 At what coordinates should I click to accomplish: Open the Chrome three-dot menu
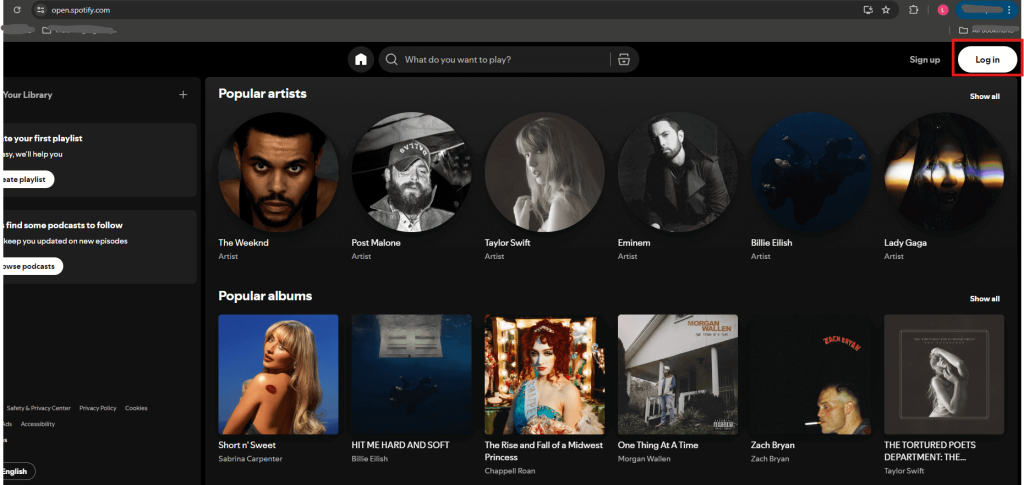[x=1008, y=10]
